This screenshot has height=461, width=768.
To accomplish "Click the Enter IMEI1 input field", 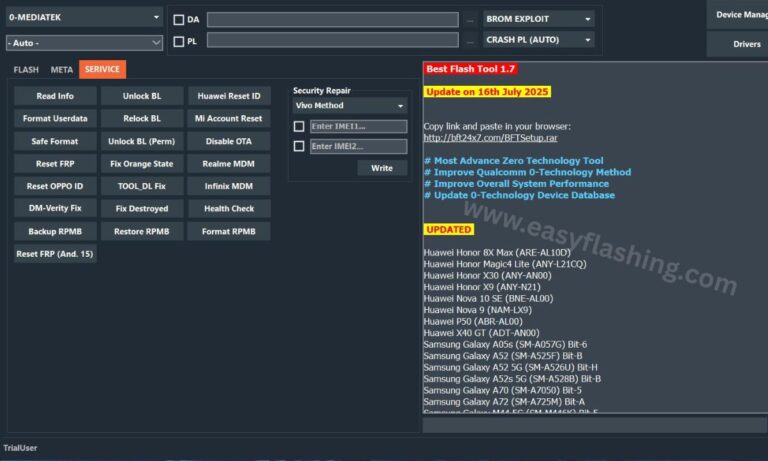I will click(359, 126).
